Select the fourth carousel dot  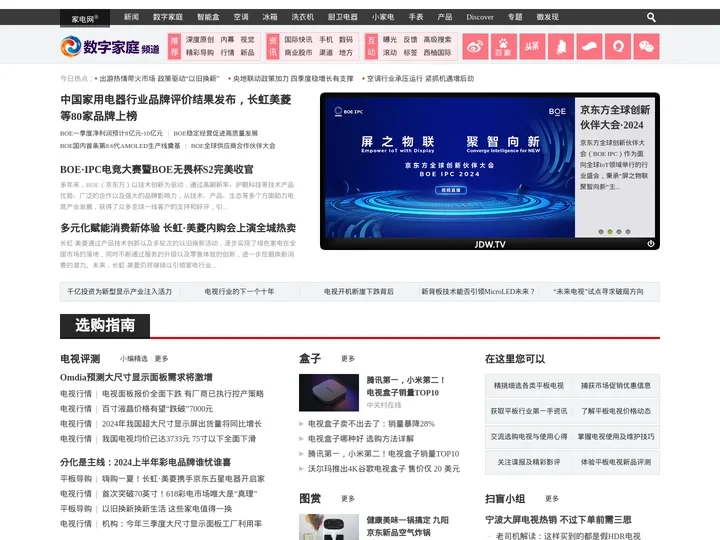coord(628,232)
